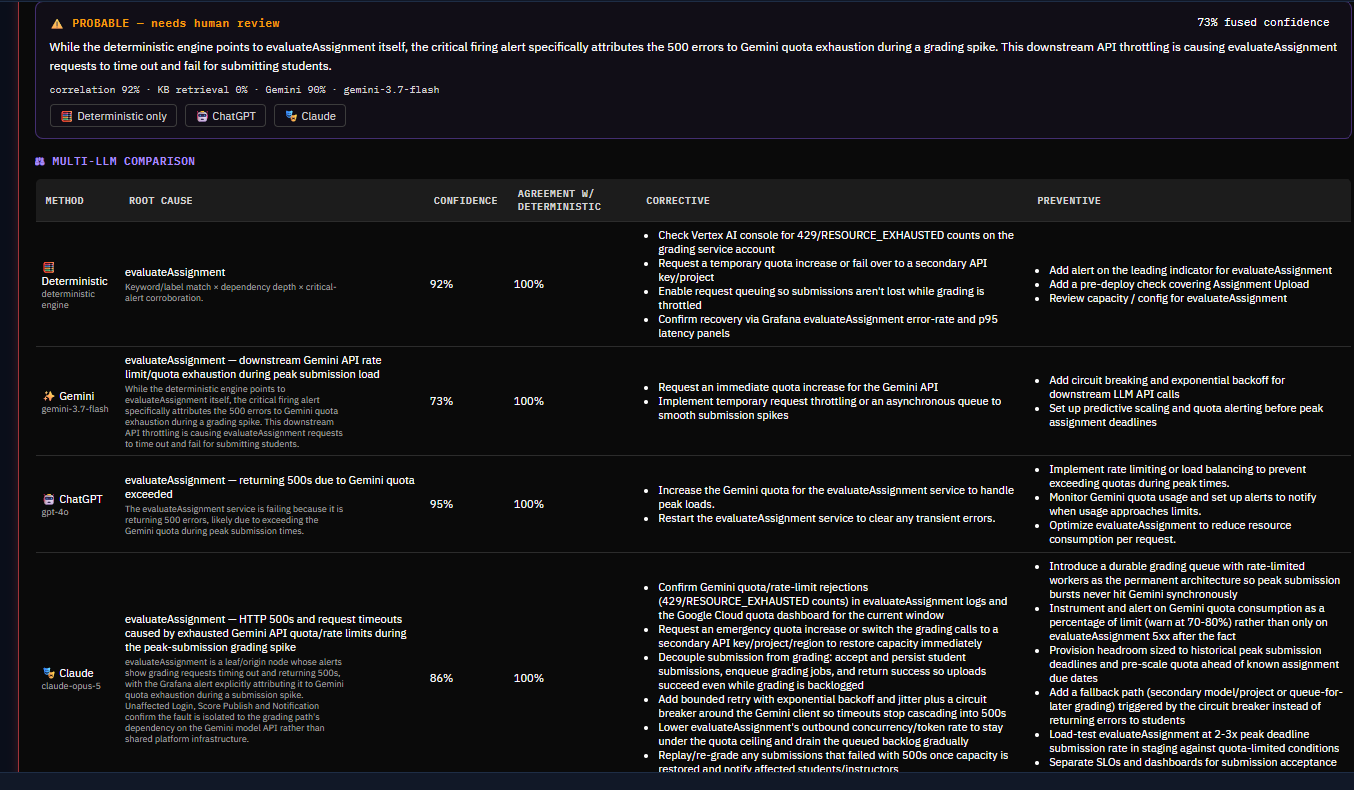Image resolution: width=1354 pixels, height=790 pixels.
Task: Click 'deterministic engine' label under Deterministic
Action: 68,299
